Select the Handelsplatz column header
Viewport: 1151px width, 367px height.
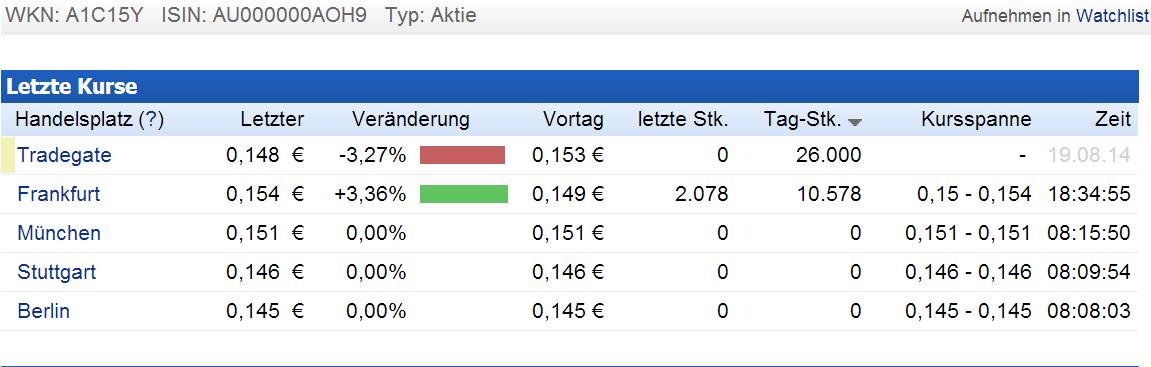pyautogui.click(x=76, y=120)
